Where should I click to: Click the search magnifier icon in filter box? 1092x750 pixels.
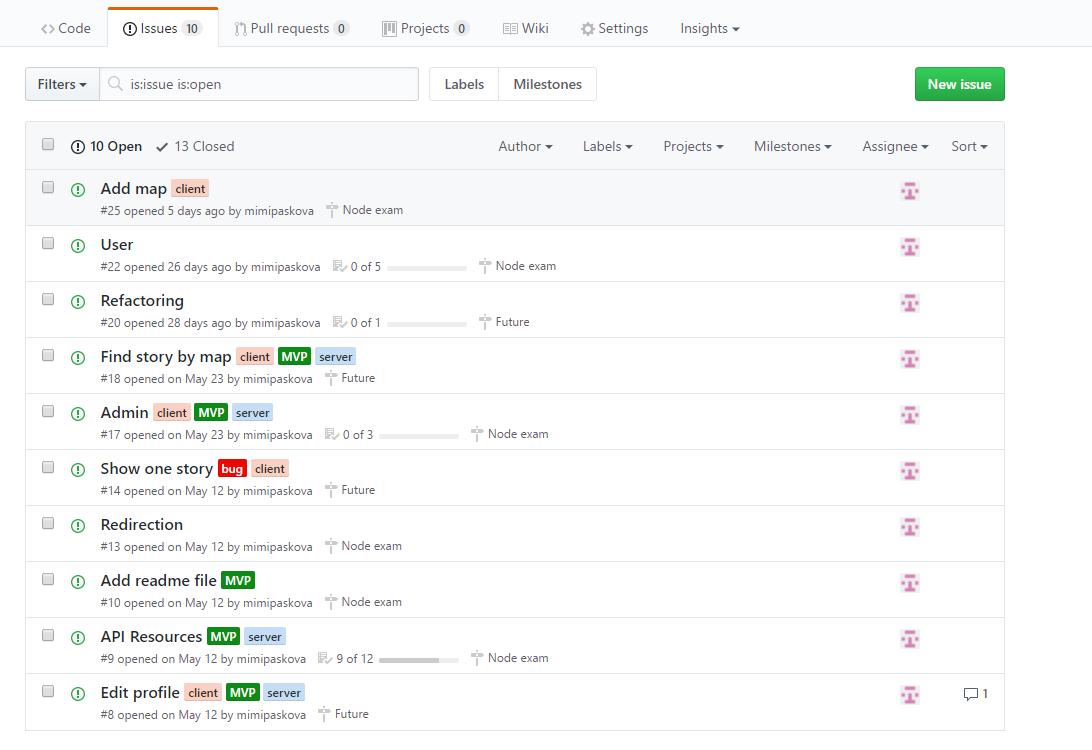click(x=116, y=84)
